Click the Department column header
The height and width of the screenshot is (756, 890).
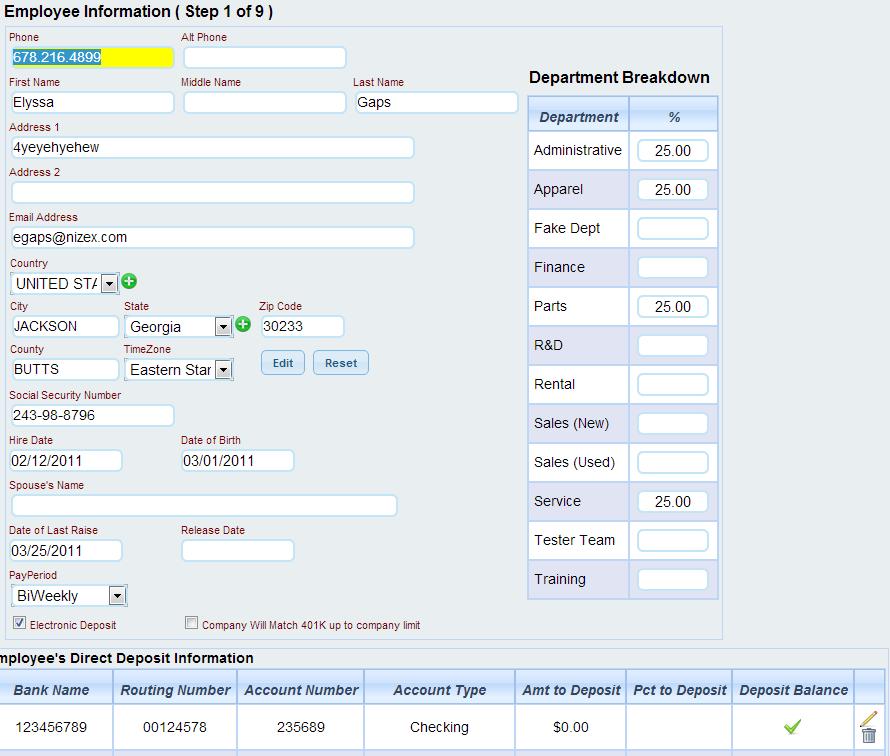coord(578,117)
